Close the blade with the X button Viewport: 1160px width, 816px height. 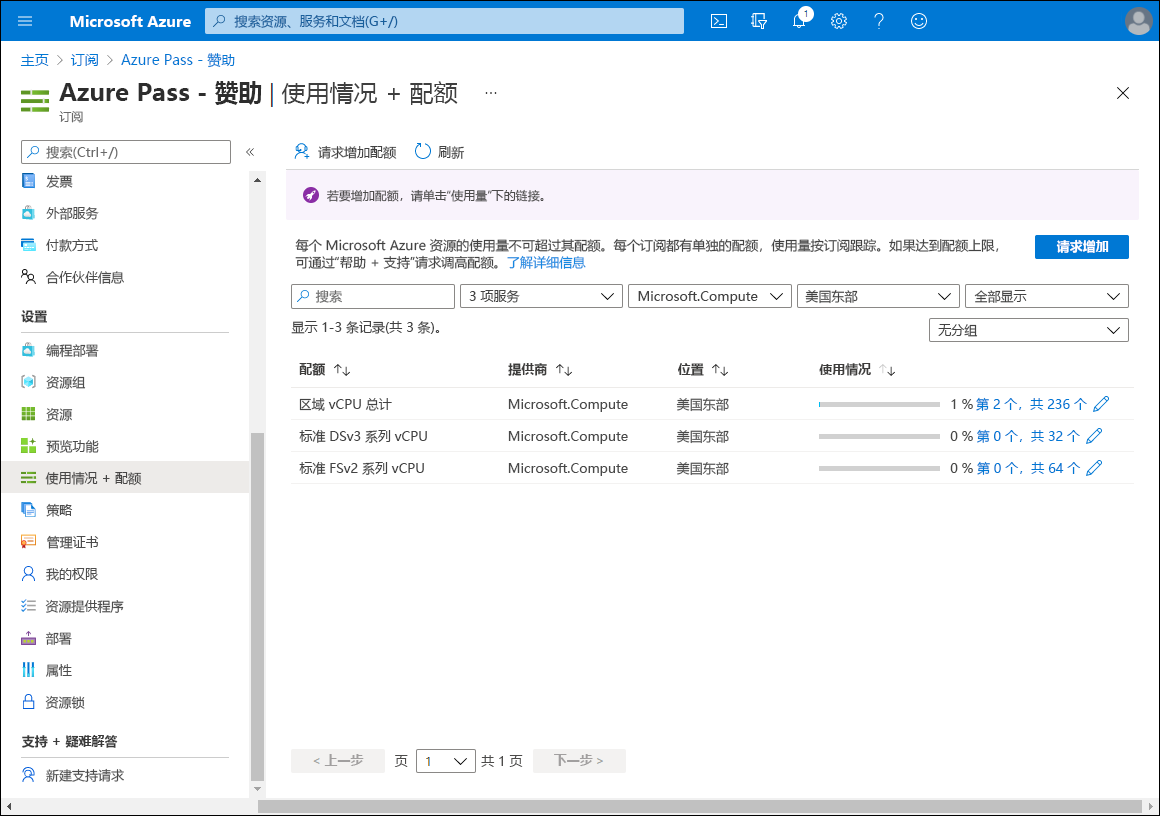click(x=1123, y=93)
